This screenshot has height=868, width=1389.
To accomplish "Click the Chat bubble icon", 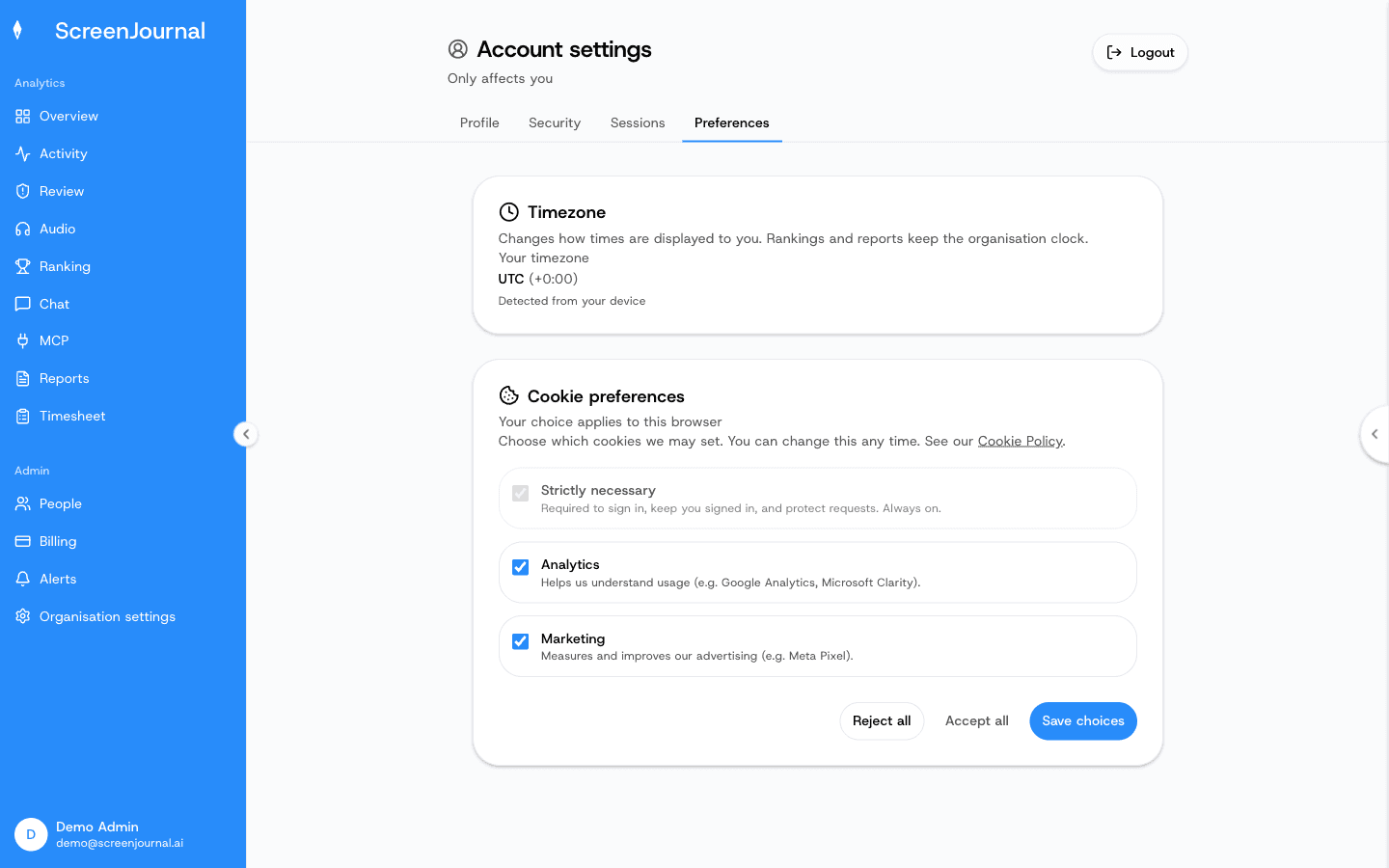I will pos(23,305).
